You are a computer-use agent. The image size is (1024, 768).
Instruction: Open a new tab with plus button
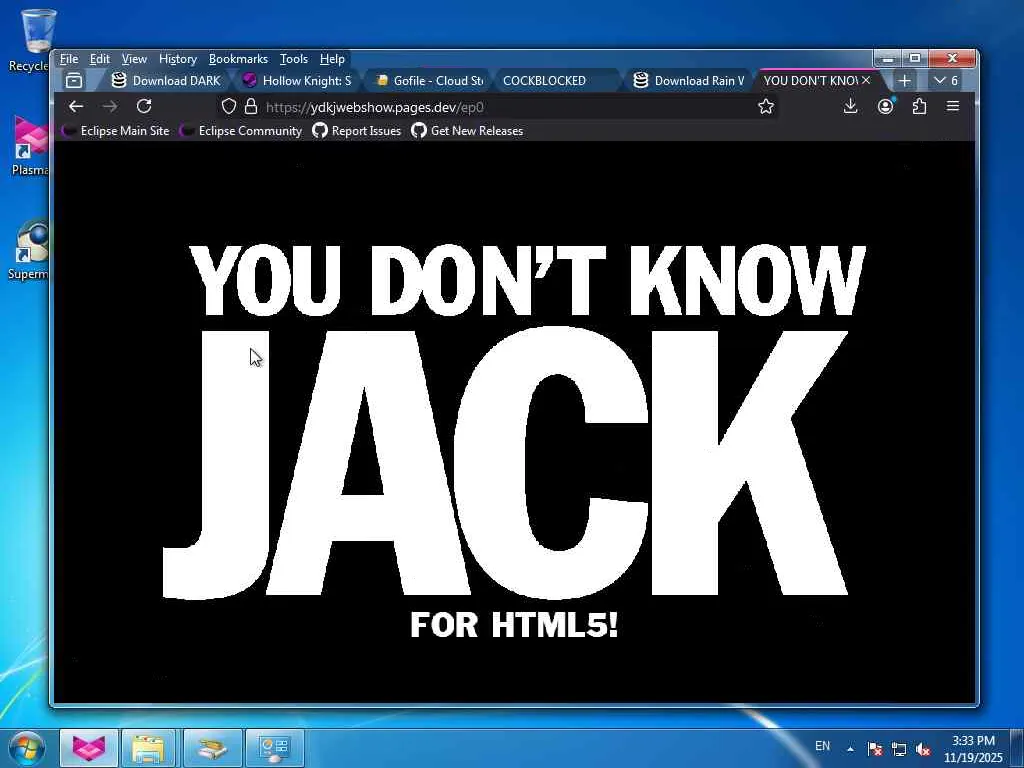tap(904, 81)
